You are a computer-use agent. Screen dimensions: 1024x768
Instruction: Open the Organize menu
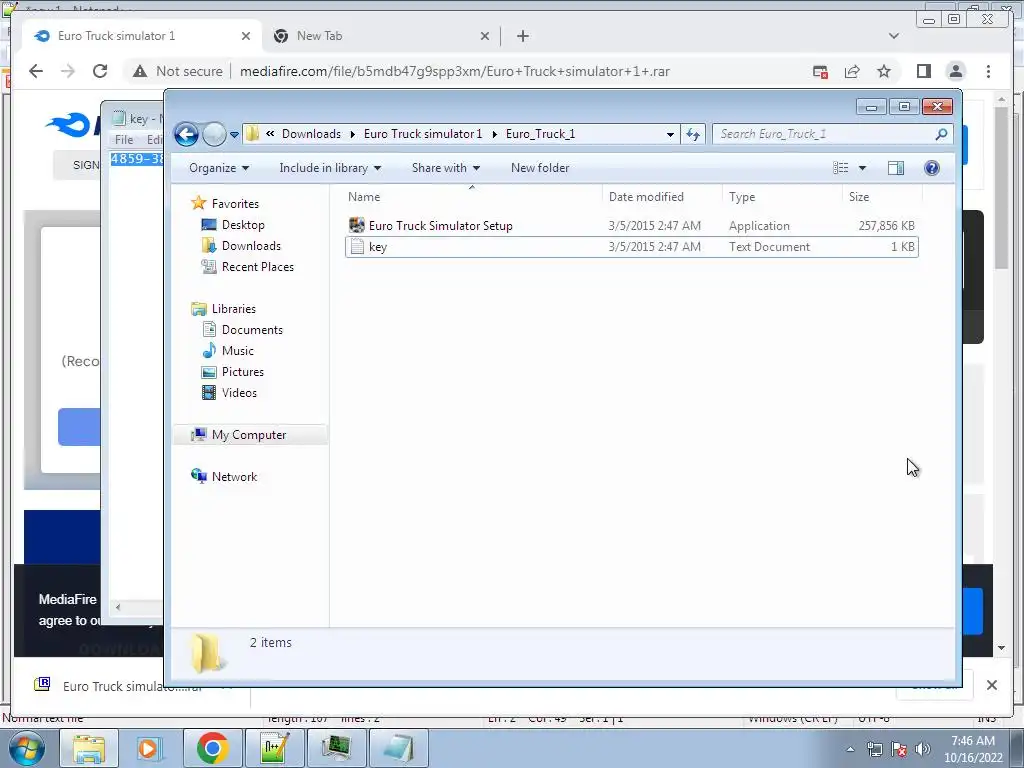tap(219, 168)
